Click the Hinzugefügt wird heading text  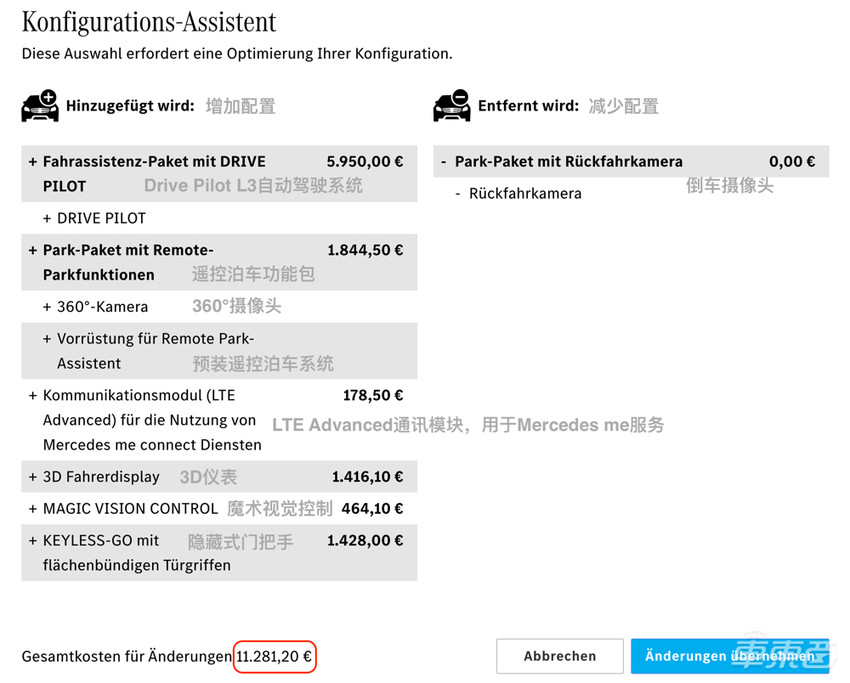130,106
